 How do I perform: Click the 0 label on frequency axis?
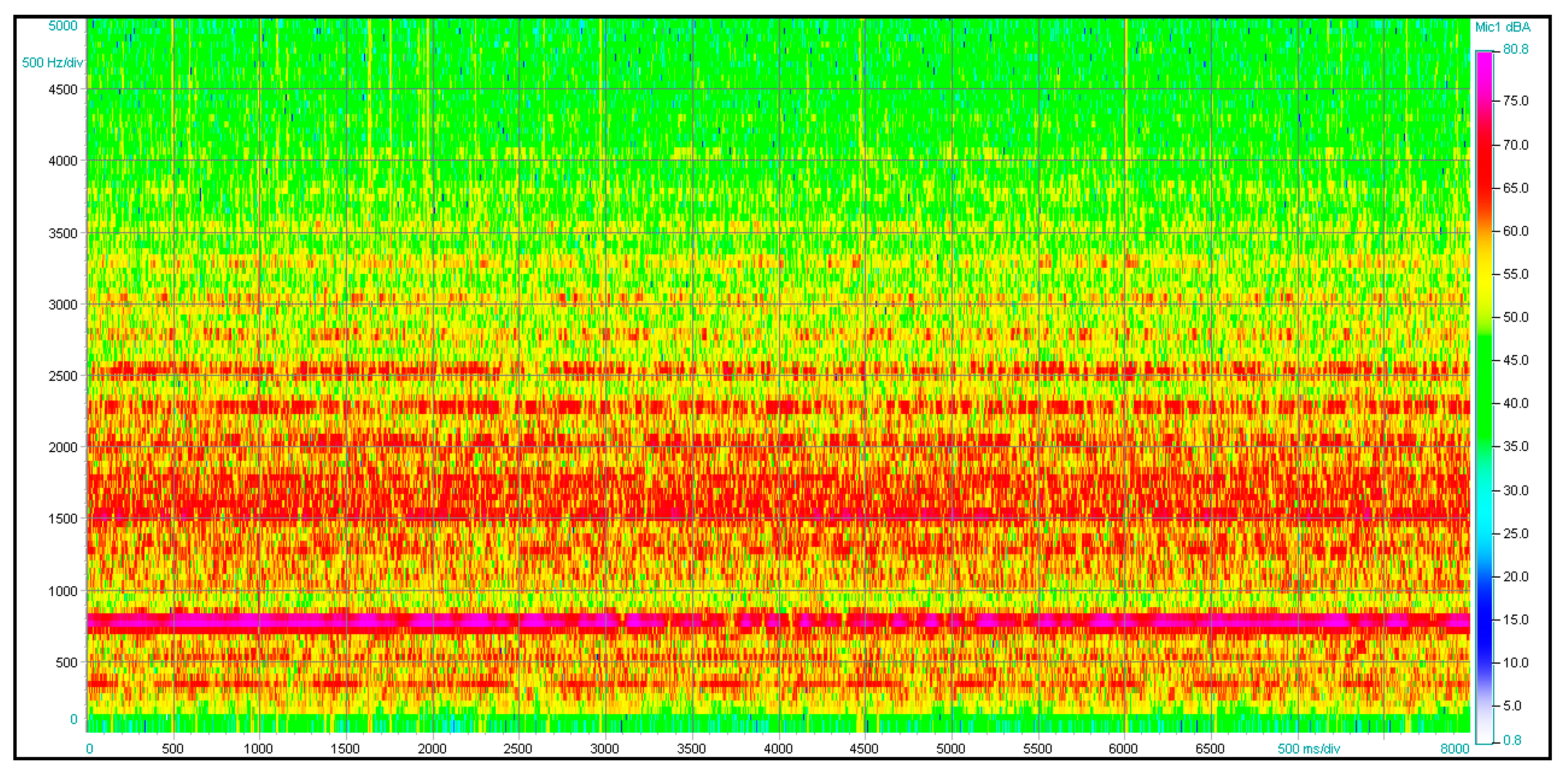(74, 719)
